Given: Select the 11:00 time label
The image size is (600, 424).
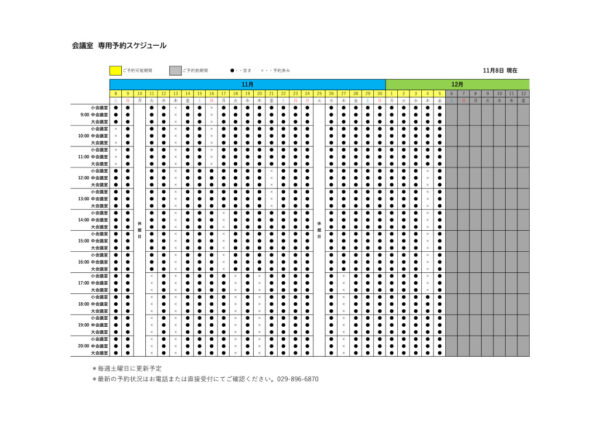Looking at the screenshot, I should (x=84, y=157).
